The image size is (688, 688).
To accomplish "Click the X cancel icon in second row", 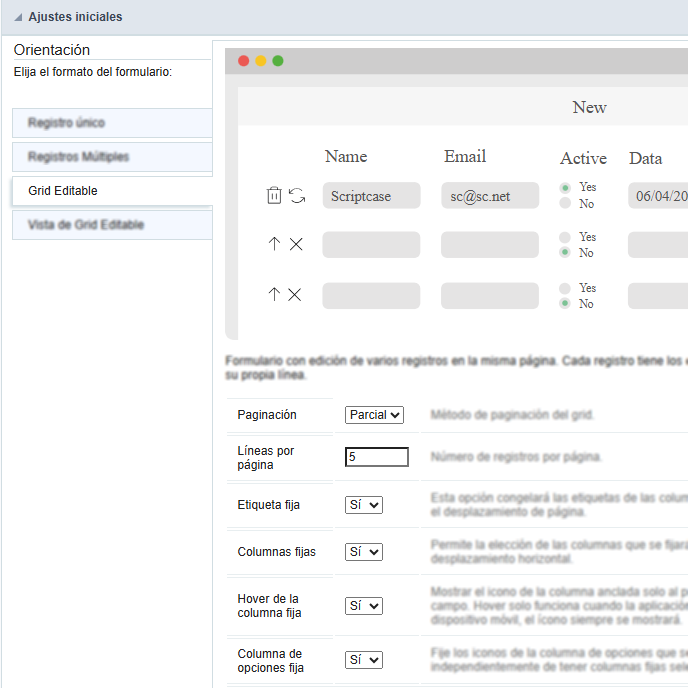I will (296, 244).
